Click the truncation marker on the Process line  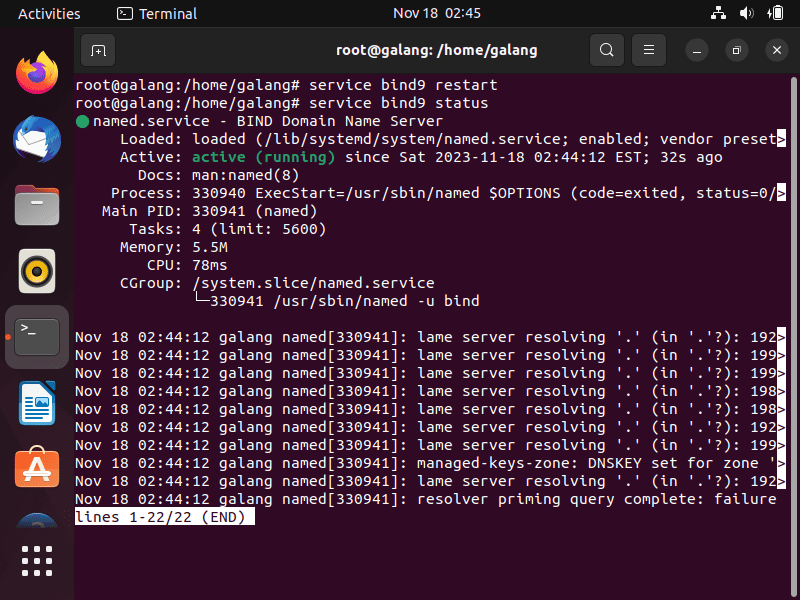(781, 193)
